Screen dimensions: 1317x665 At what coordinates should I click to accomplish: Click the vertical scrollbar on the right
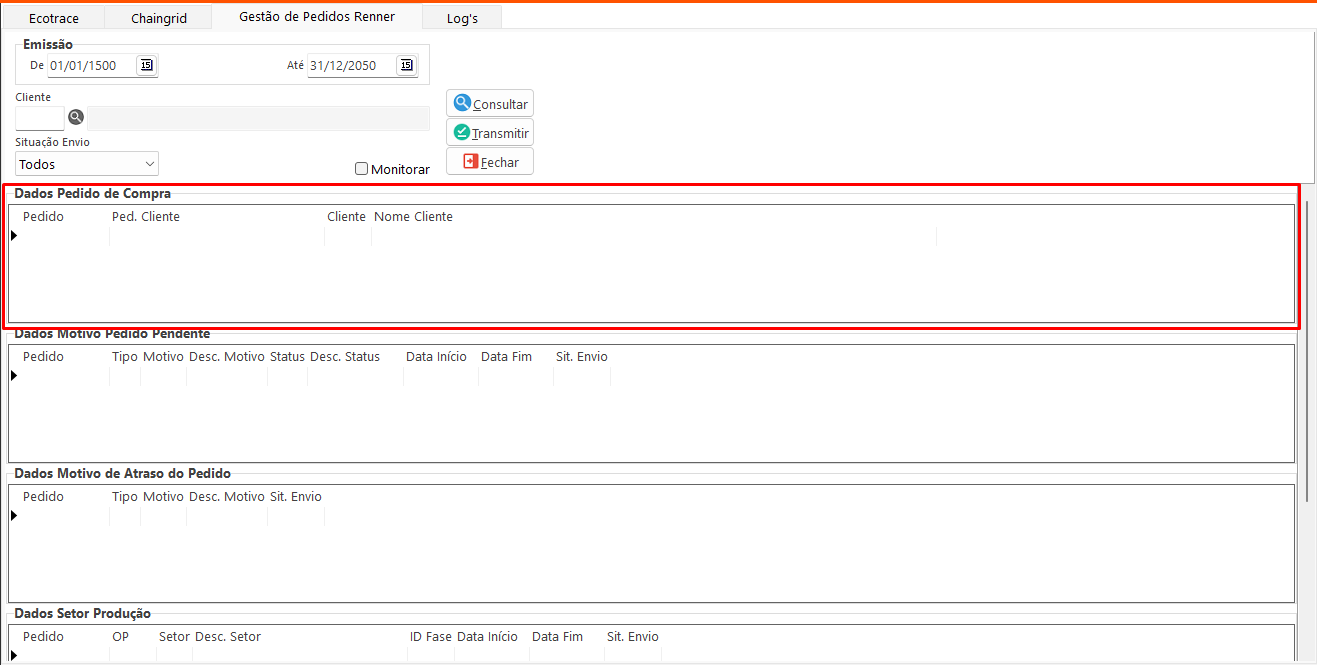coord(1307,350)
